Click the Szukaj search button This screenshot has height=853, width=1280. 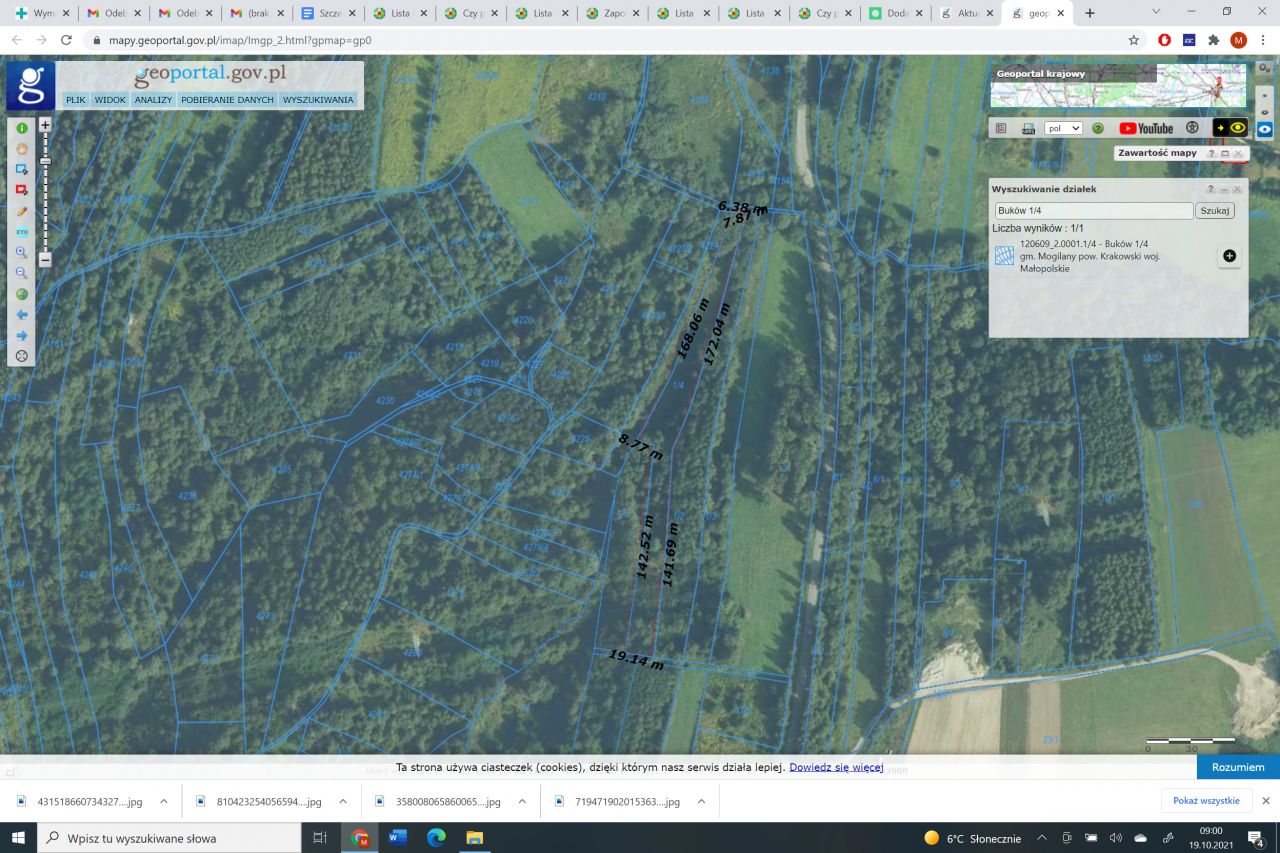coord(1215,211)
